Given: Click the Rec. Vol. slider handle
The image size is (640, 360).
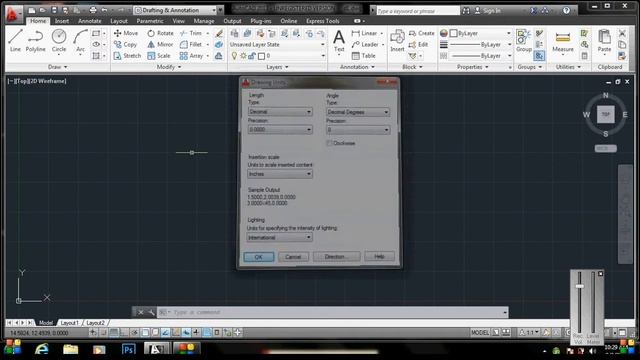Looking at the screenshot, I should [x=580, y=286].
